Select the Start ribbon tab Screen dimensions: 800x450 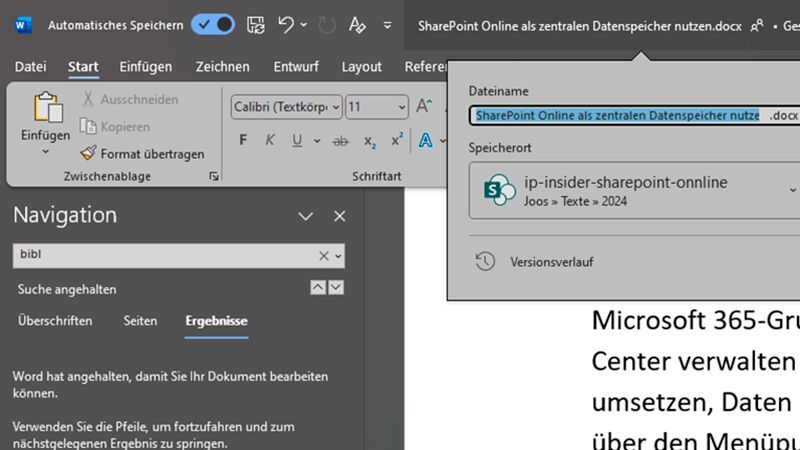(83, 67)
